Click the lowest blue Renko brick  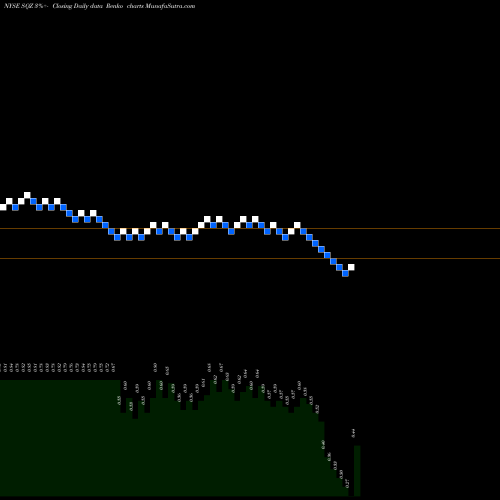click(x=345, y=273)
